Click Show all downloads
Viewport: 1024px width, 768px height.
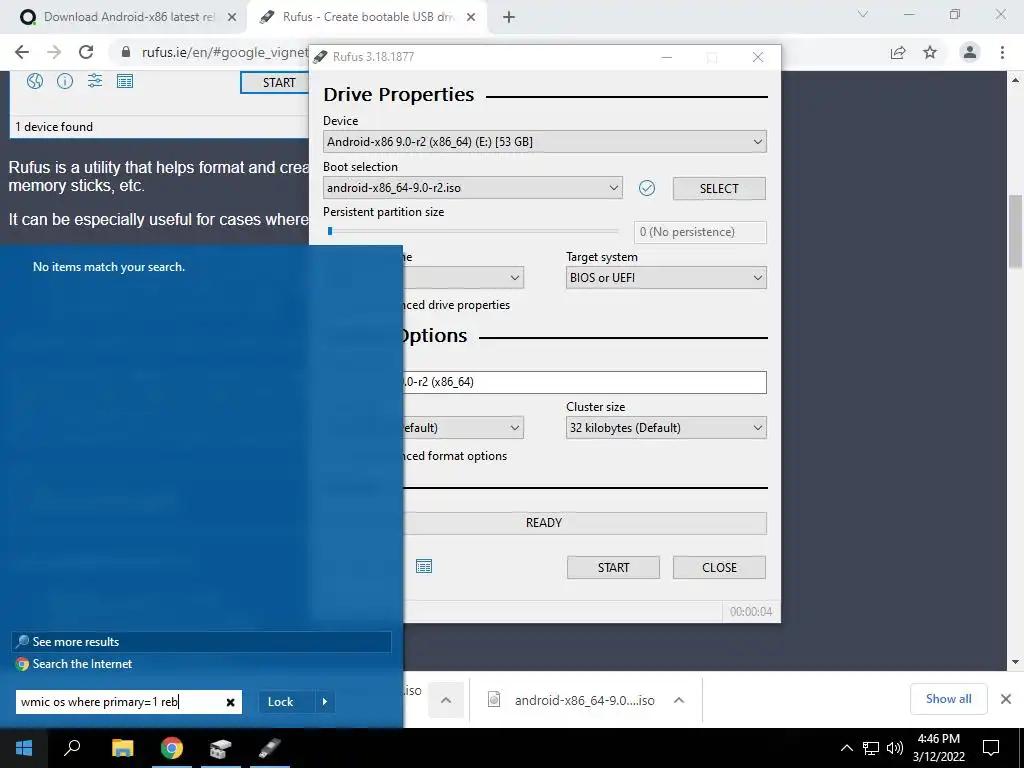pyautogui.click(x=948, y=699)
